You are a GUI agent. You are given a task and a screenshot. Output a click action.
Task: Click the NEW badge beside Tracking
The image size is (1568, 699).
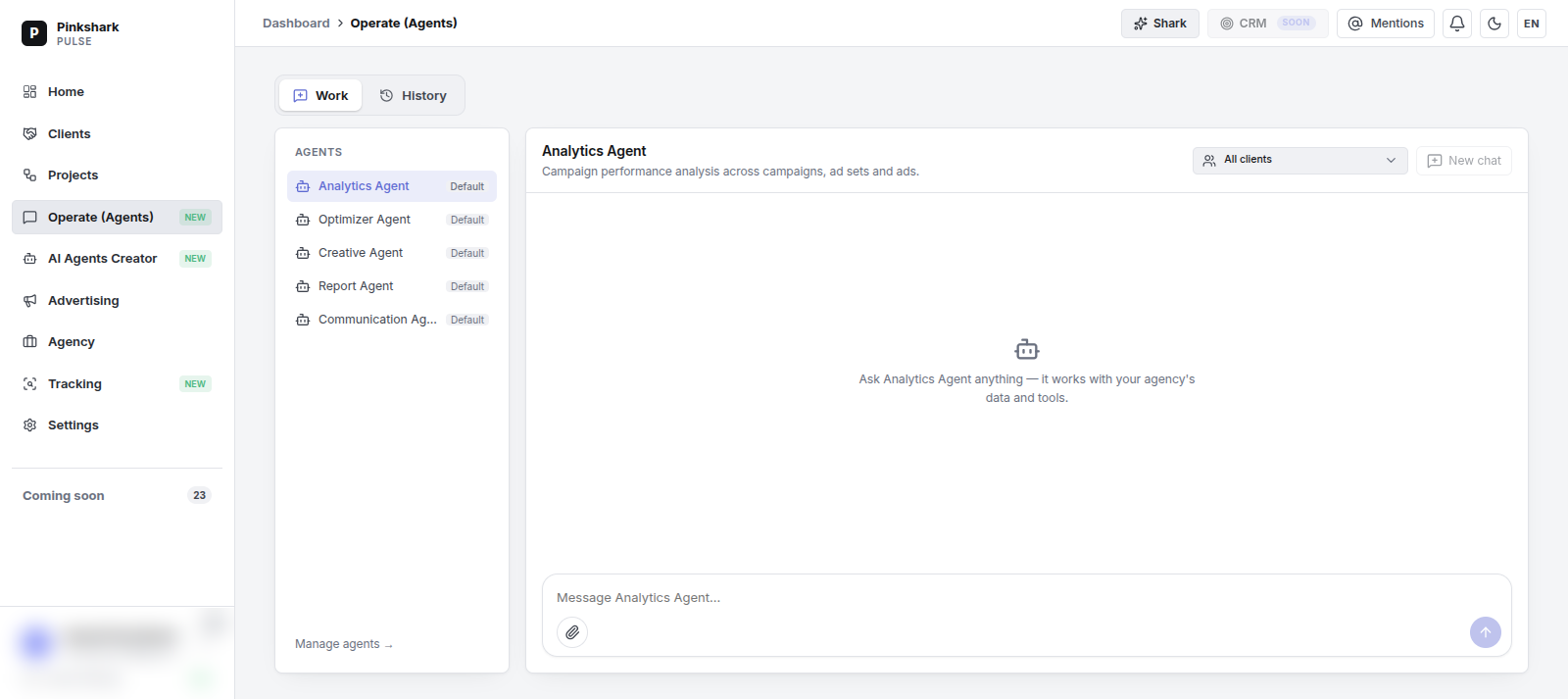pyautogui.click(x=195, y=384)
